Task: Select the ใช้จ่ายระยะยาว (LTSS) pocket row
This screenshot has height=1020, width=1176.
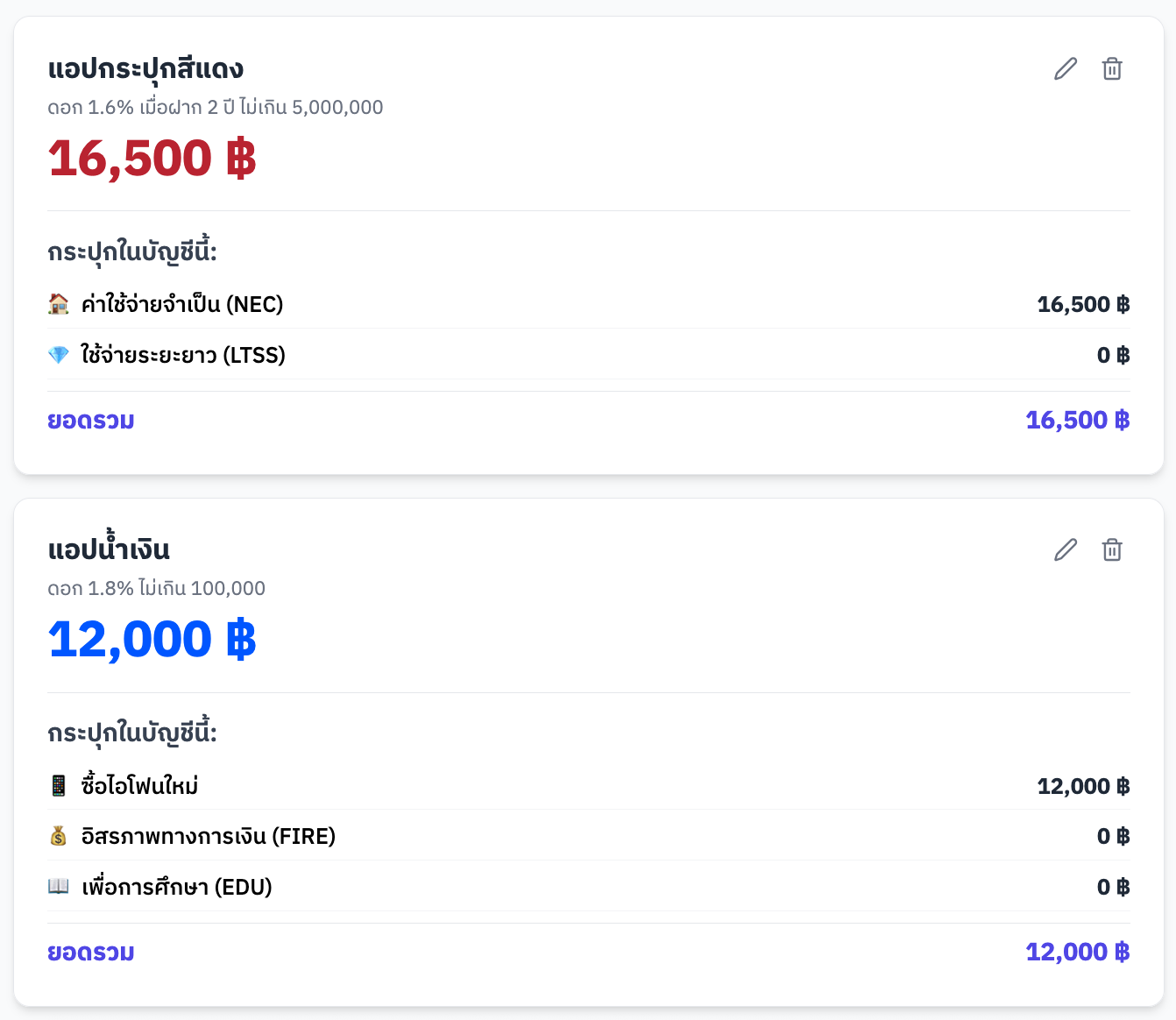Action: (x=183, y=355)
